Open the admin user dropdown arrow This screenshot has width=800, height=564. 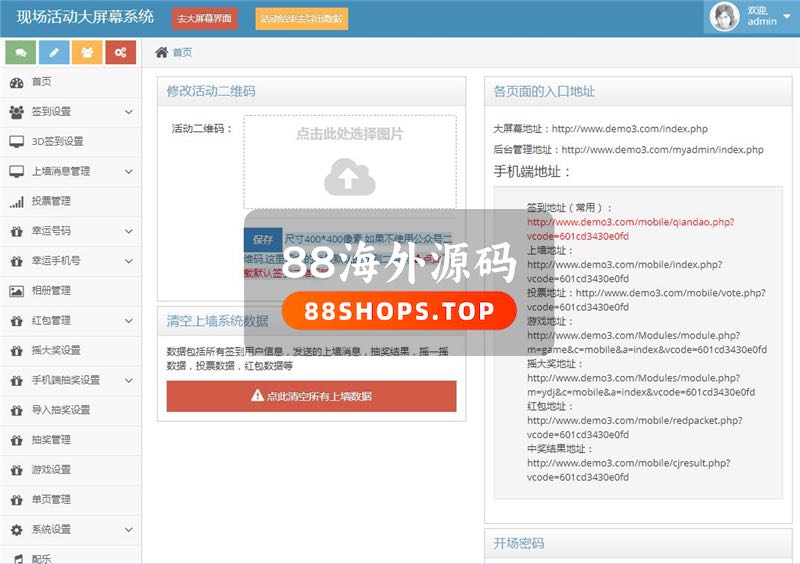pos(788,17)
